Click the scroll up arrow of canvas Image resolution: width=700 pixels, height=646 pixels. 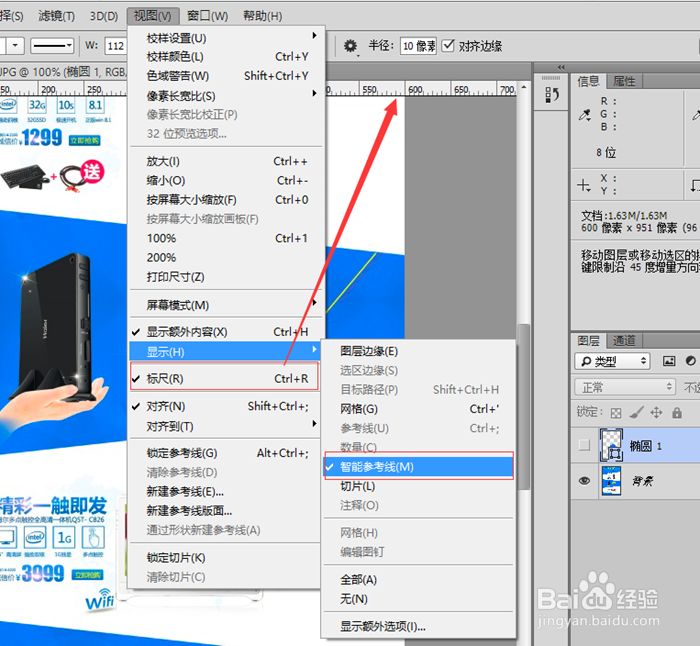click(x=524, y=87)
